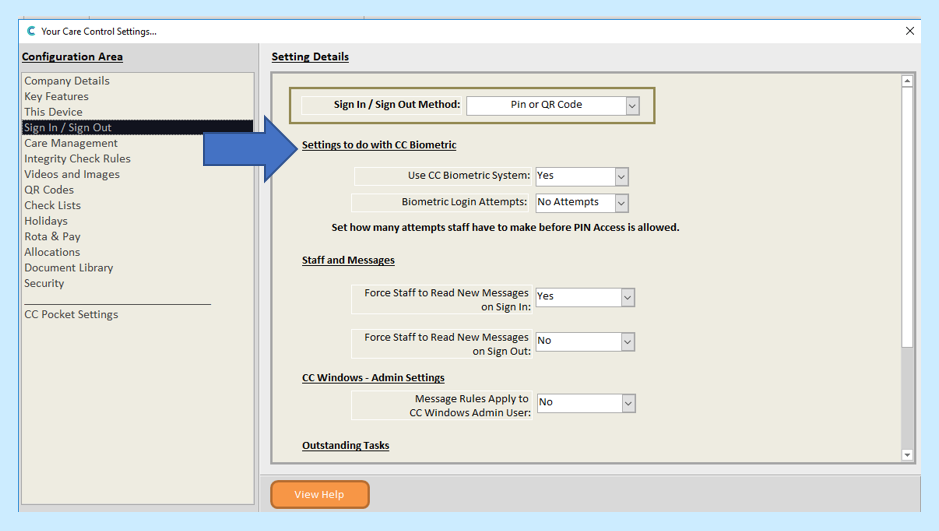Open CC Pocket Settings
This screenshot has width=939, height=531.
(x=71, y=314)
